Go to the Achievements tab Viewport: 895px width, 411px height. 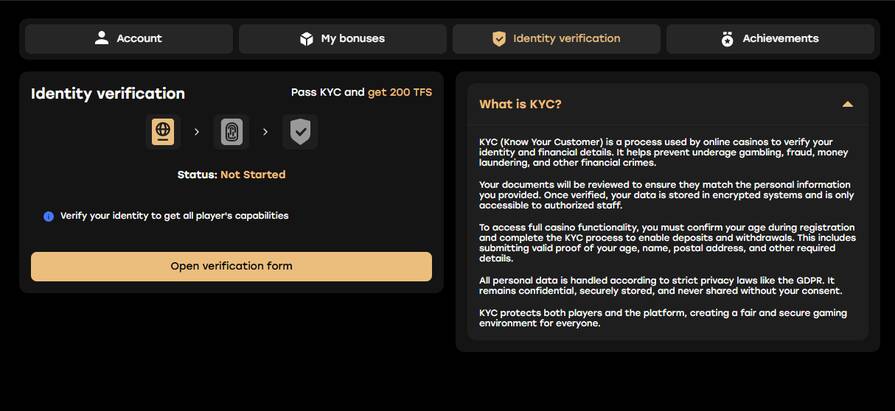tap(770, 39)
